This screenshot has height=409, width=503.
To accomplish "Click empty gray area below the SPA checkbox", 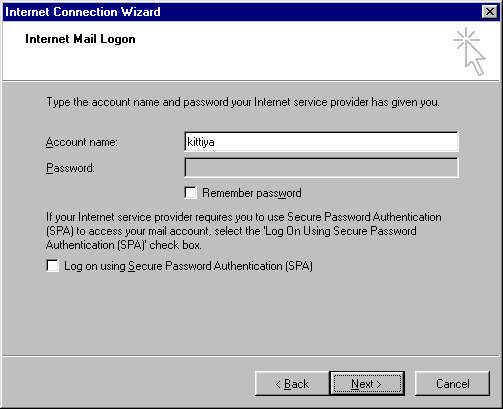I will tap(251, 313).
